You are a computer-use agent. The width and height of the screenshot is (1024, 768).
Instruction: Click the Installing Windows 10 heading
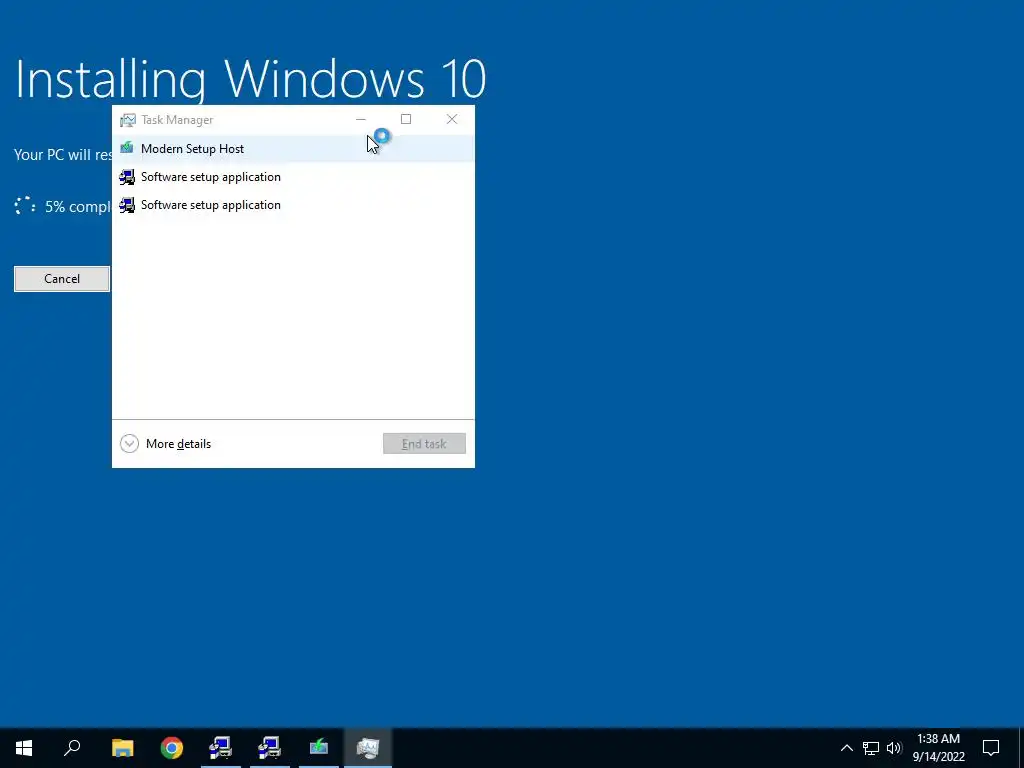coord(250,80)
